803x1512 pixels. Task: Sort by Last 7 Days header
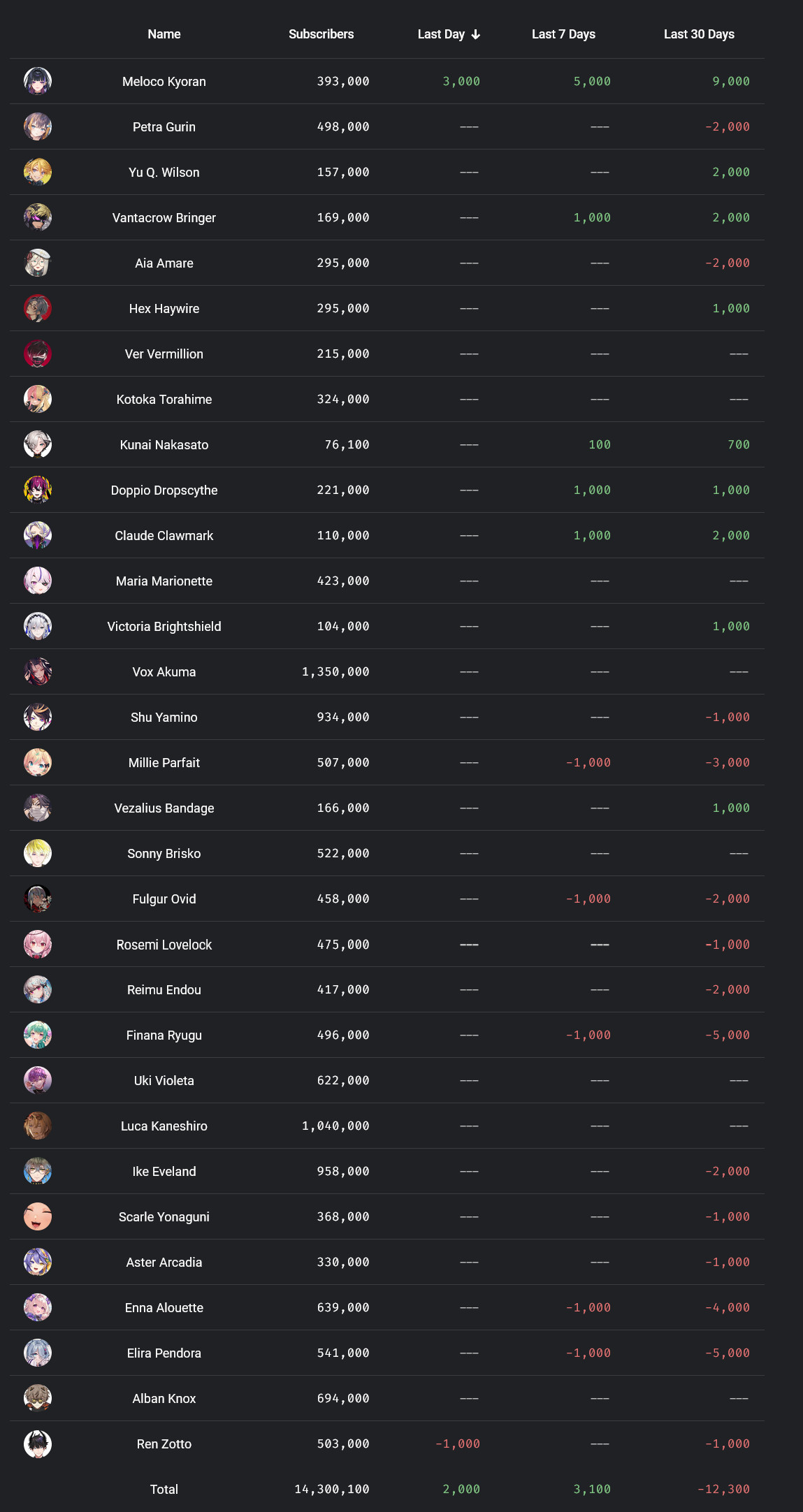563,34
